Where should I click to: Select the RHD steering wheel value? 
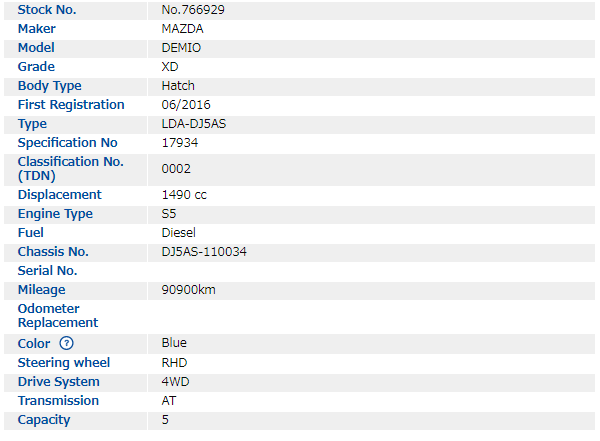tap(174, 362)
